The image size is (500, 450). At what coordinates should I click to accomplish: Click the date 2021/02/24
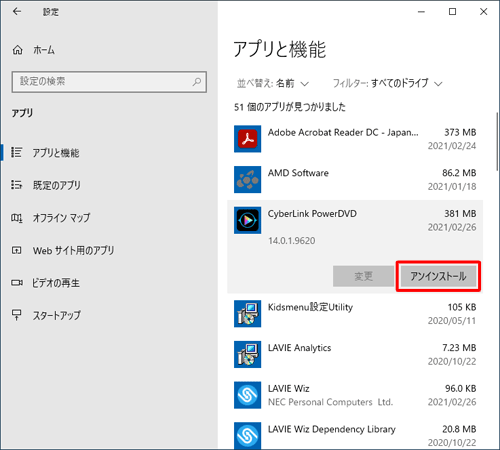(452, 146)
